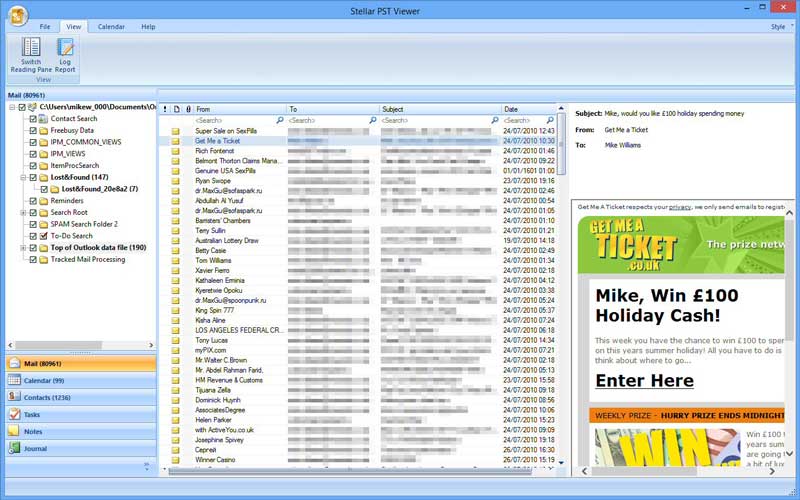This screenshot has width=800, height=500.
Task: Open the File menu
Action: pos(45,27)
